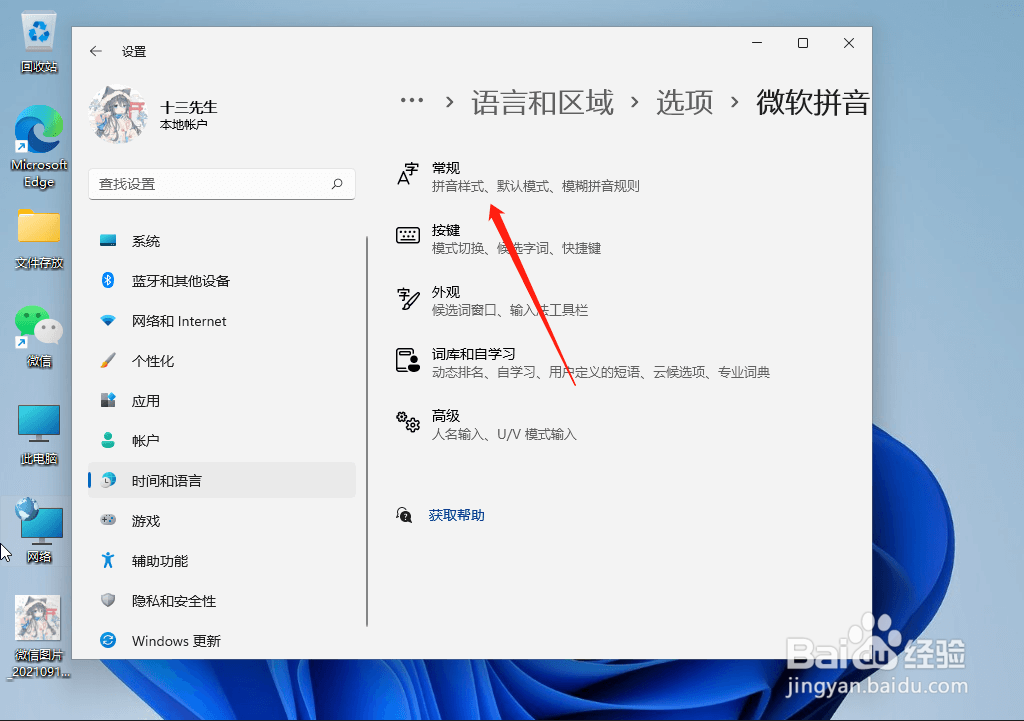This screenshot has width=1024, height=721.
Task: Select the 微信 WeChat desktop shortcut
Action: [x=39, y=336]
